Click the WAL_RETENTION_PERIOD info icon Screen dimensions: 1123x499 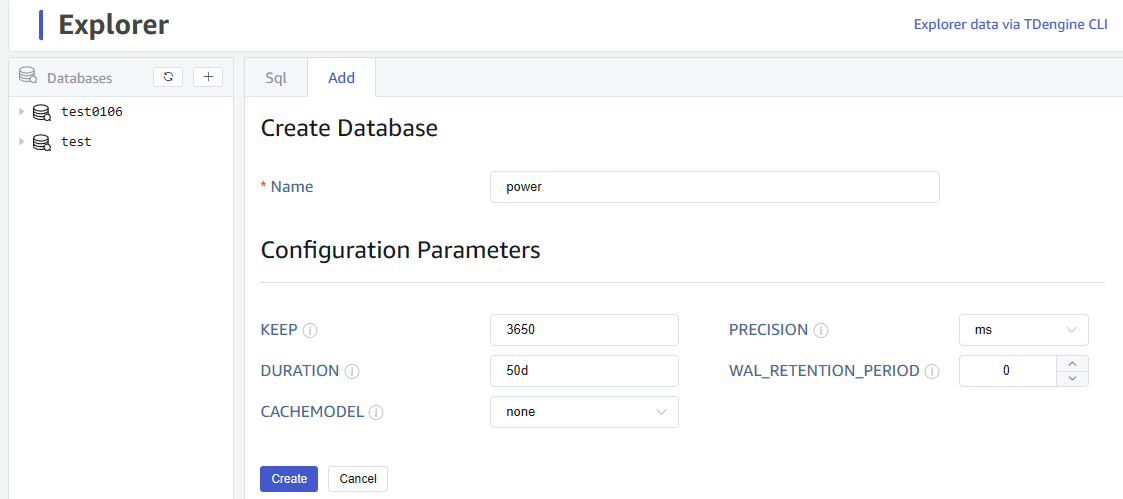coord(932,371)
